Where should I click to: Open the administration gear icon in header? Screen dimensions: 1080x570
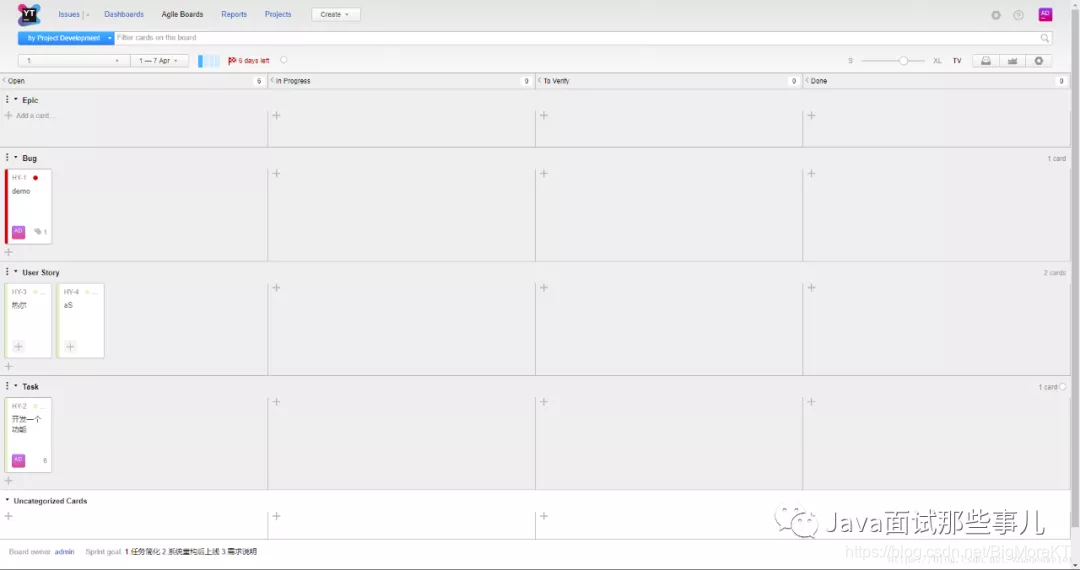tap(996, 14)
